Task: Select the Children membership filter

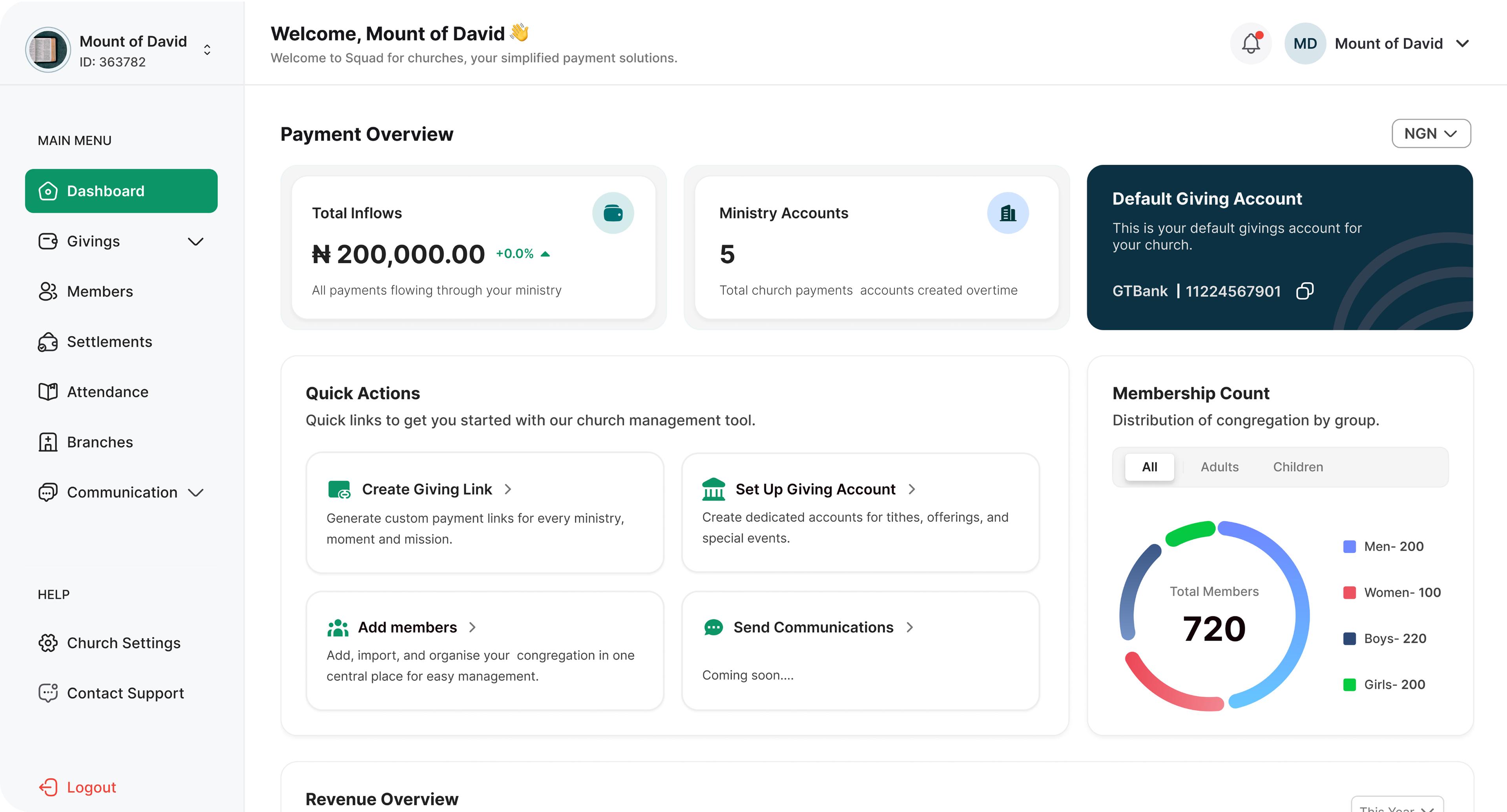Action: (1298, 466)
